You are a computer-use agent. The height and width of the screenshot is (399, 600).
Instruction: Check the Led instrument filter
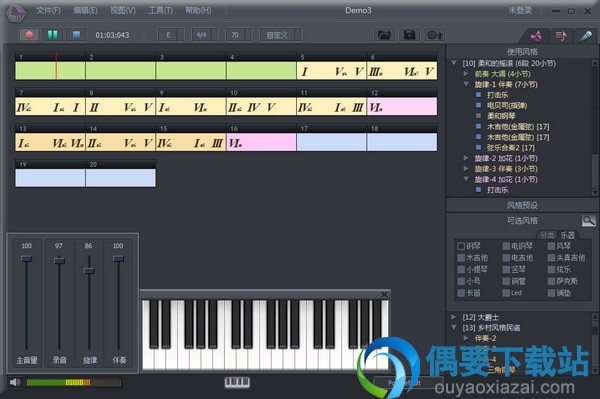tap(506, 293)
